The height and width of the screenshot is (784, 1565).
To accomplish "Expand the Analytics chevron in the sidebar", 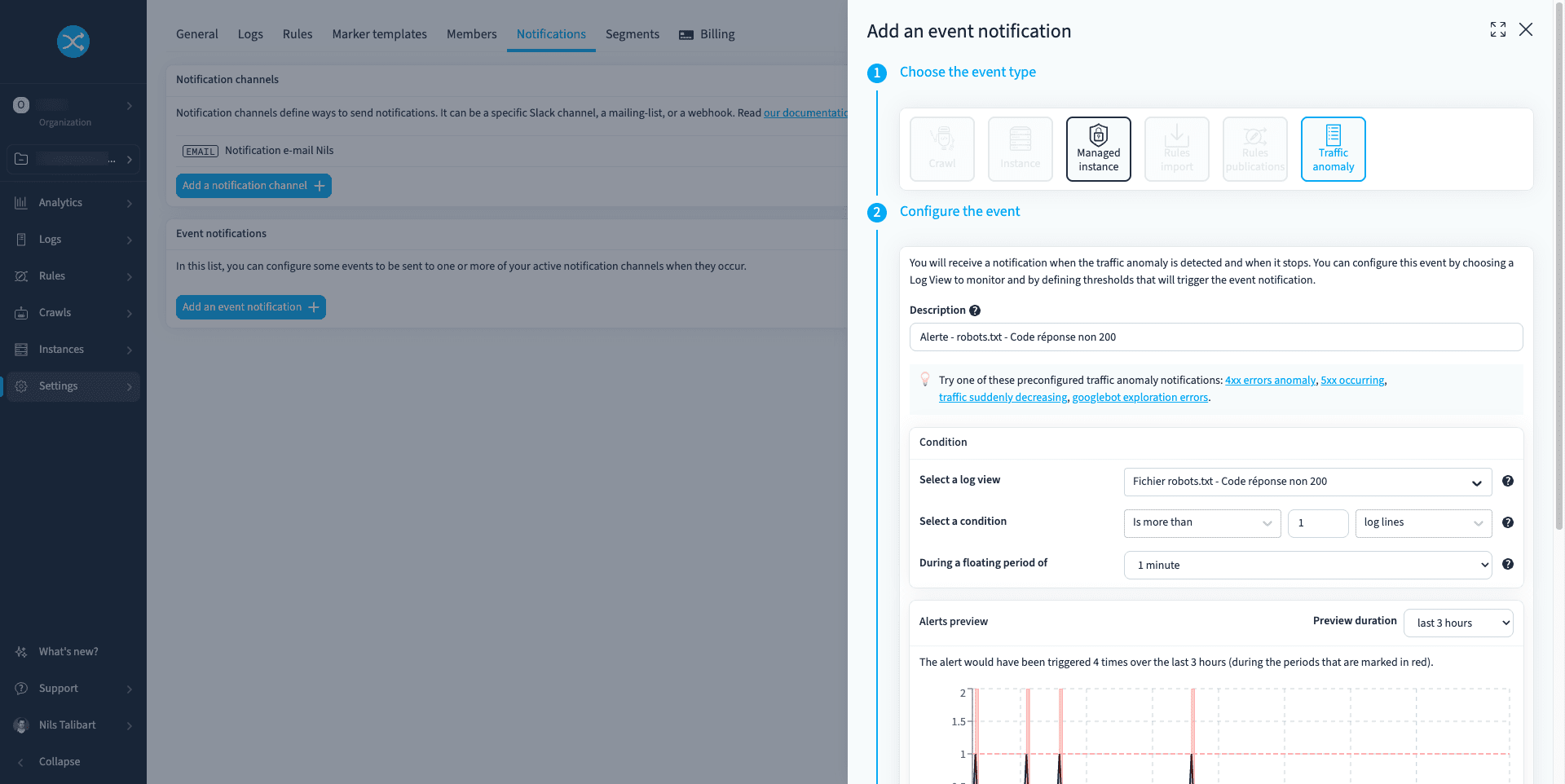I will [x=130, y=203].
